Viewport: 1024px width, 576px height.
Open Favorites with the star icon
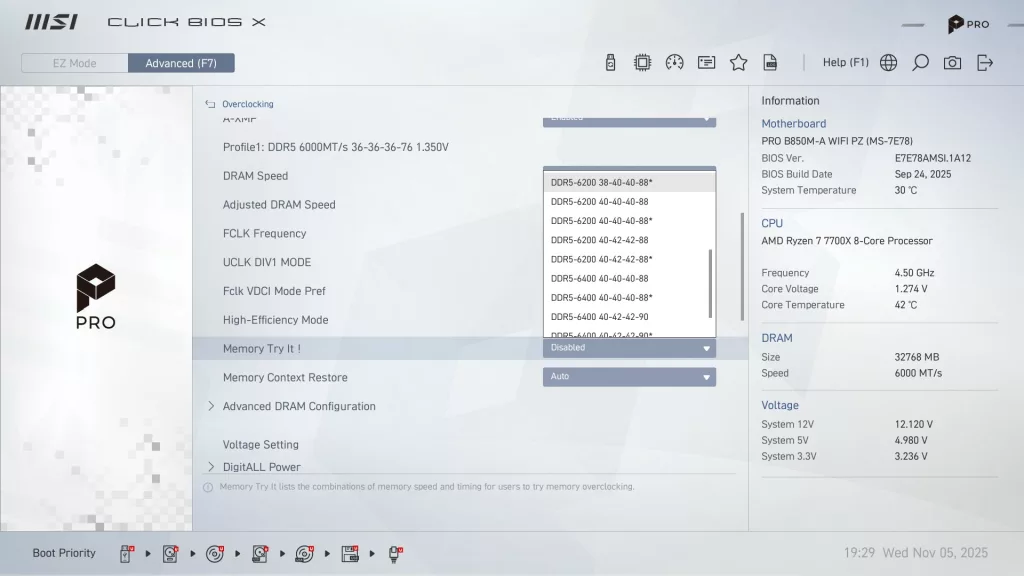click(738, 63)
